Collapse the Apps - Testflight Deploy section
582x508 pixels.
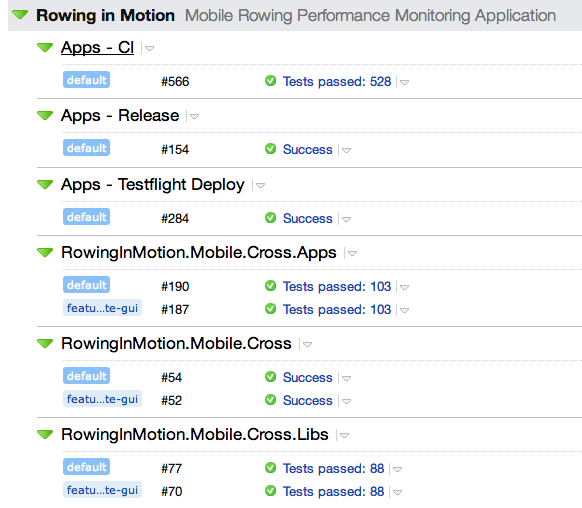click(x=45, y=184)
